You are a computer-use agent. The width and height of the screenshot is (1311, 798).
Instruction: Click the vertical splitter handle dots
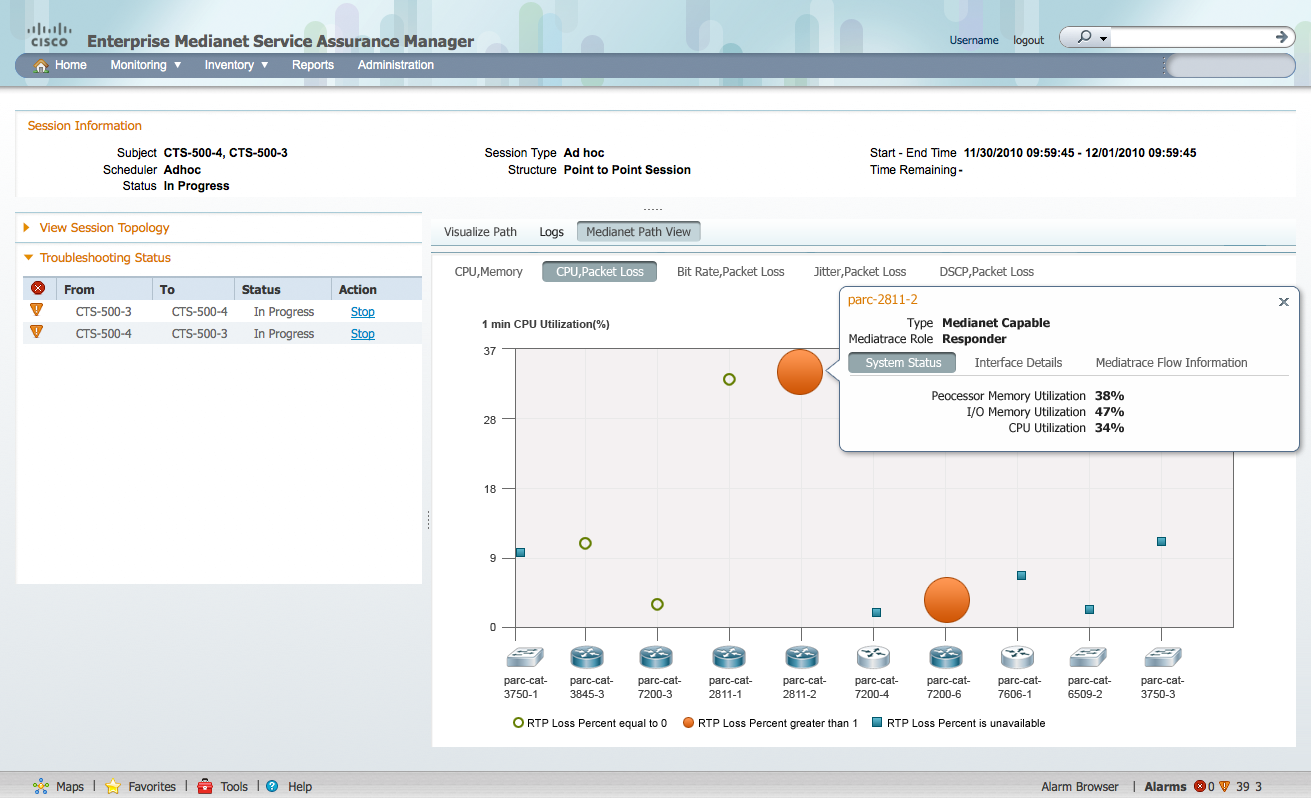tap(428, 520)
